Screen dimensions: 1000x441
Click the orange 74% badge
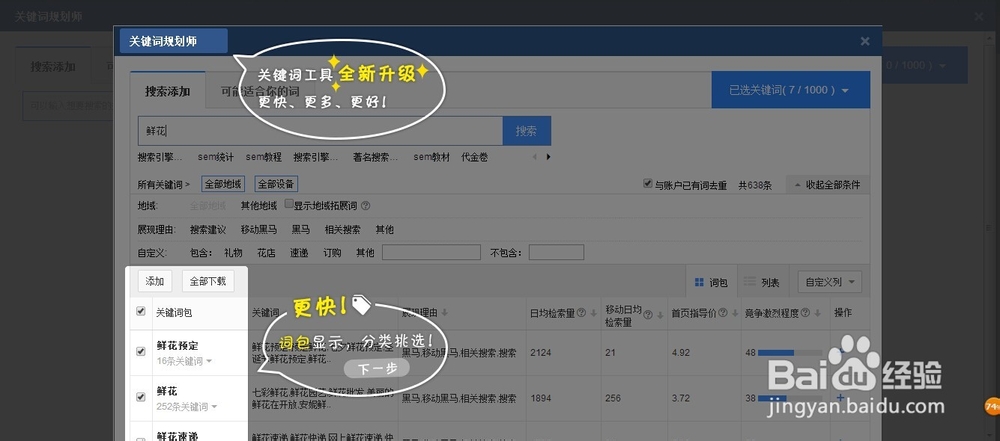coord(992,406)
